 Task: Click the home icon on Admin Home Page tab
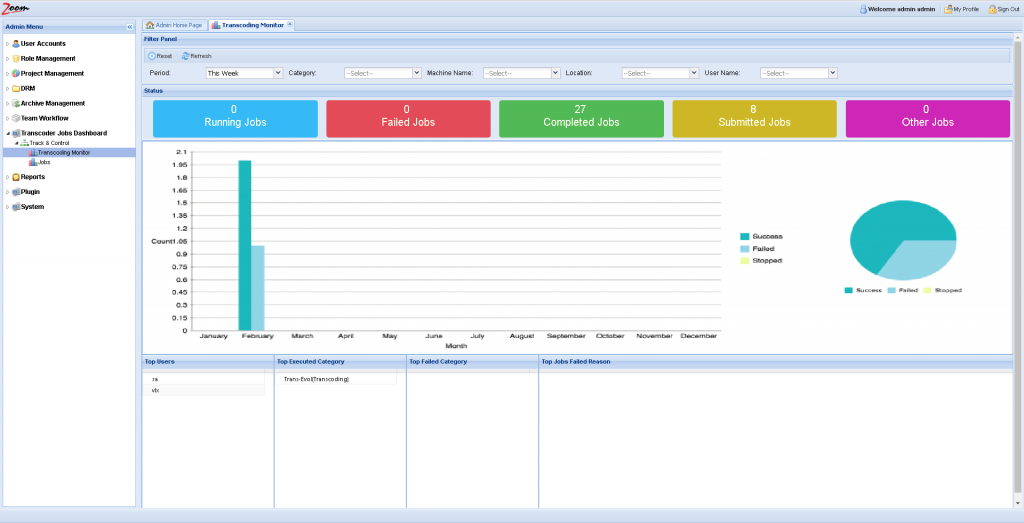tap(150, 25)
